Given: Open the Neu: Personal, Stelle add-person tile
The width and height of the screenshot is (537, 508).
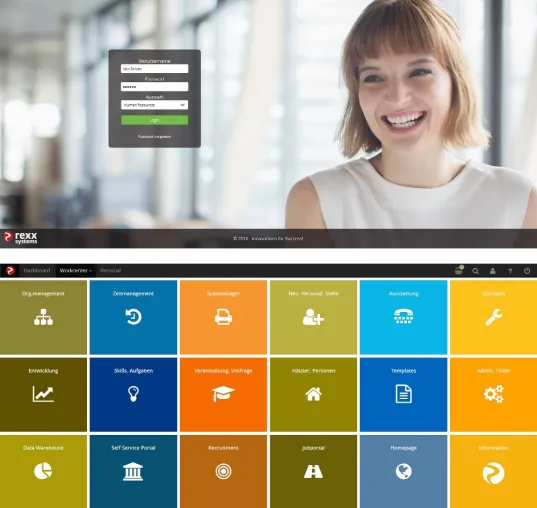Looking at the screenshot, I should tap(313, 317).
